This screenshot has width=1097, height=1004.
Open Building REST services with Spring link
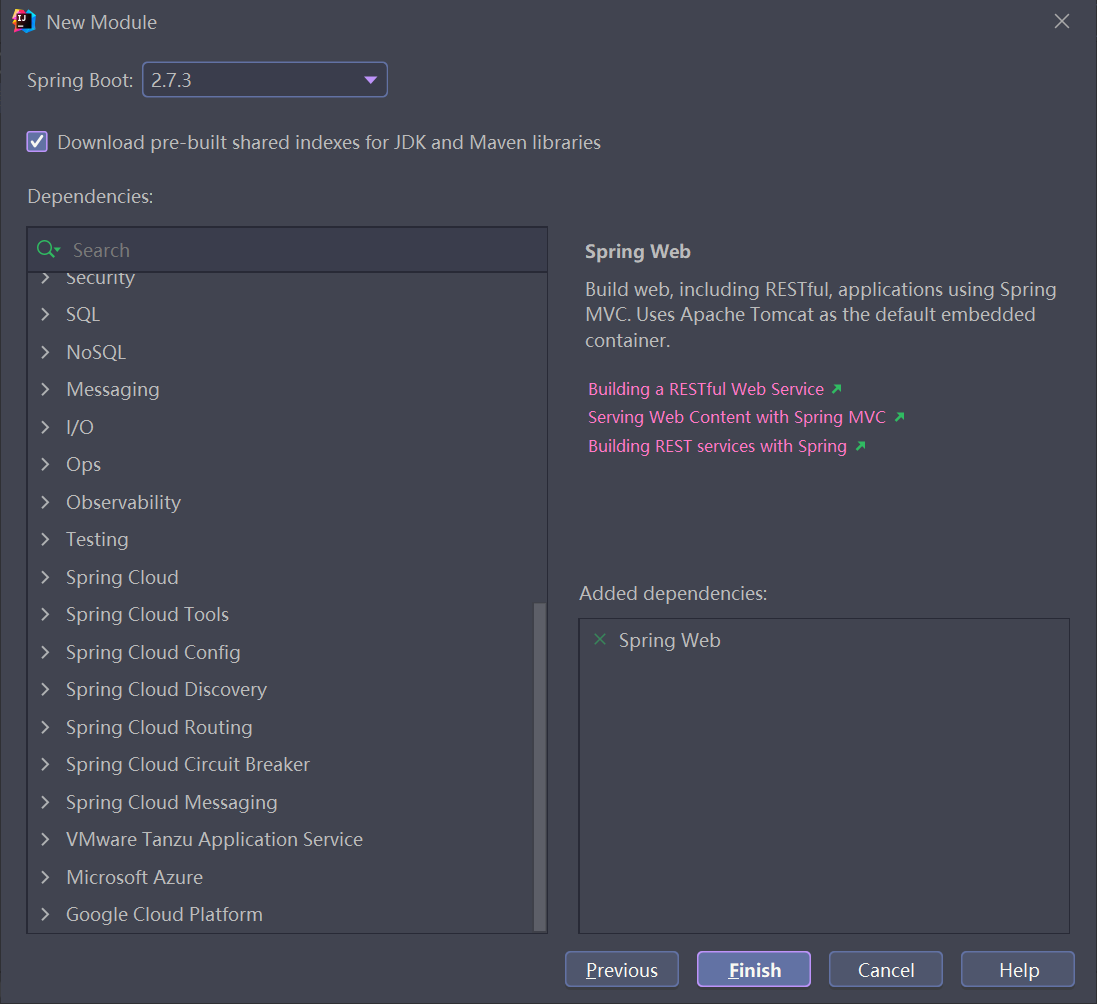[x=717, y=446]
